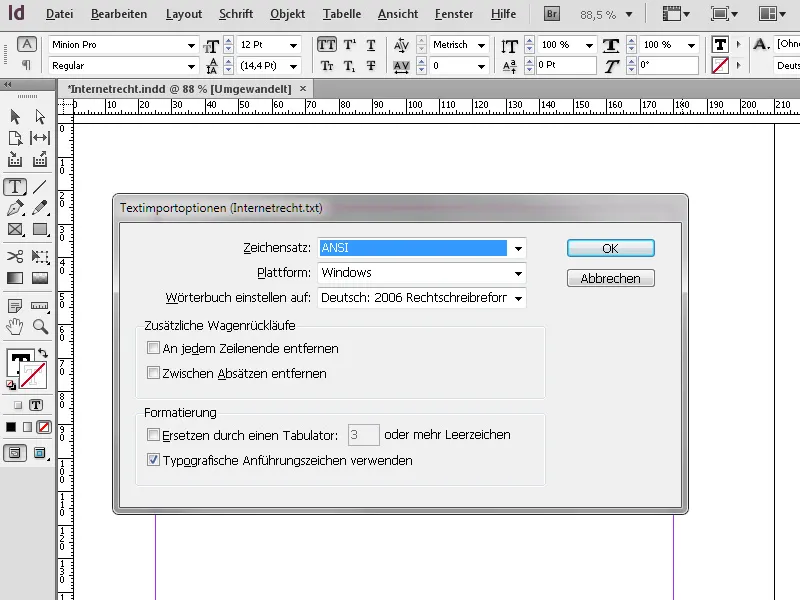Open the Ansicht menu

(x=398, y=14)
